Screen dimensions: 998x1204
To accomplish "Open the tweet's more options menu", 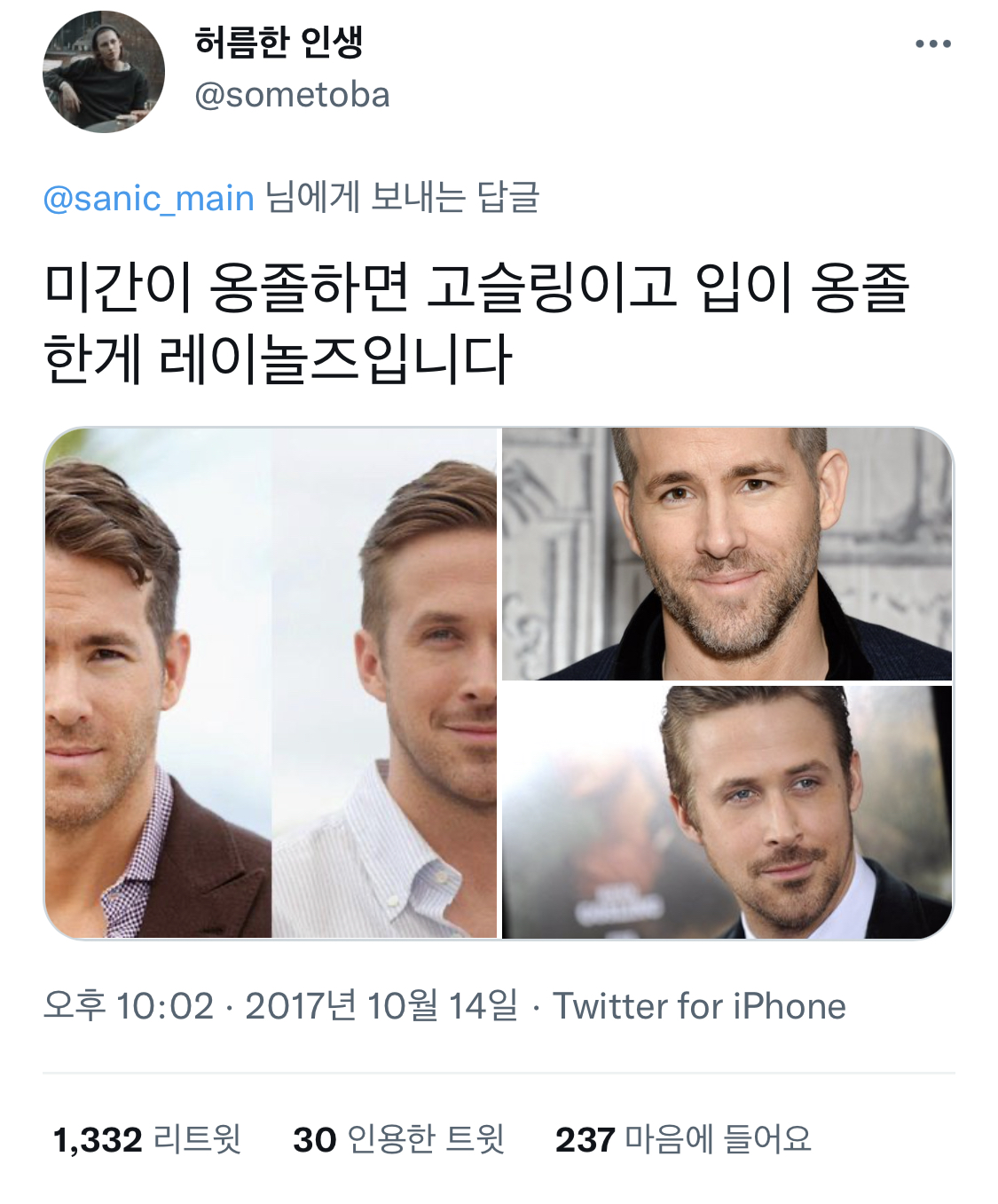I will click(933, 43).
